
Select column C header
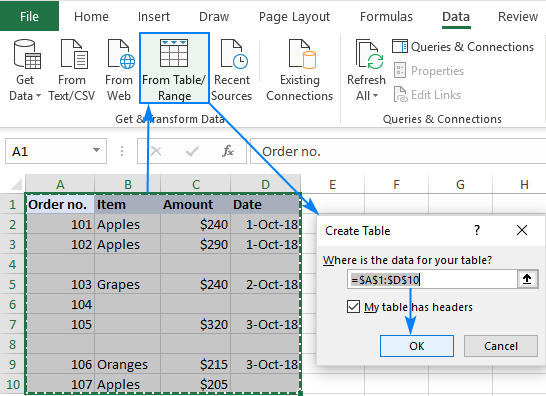[196, 184]
